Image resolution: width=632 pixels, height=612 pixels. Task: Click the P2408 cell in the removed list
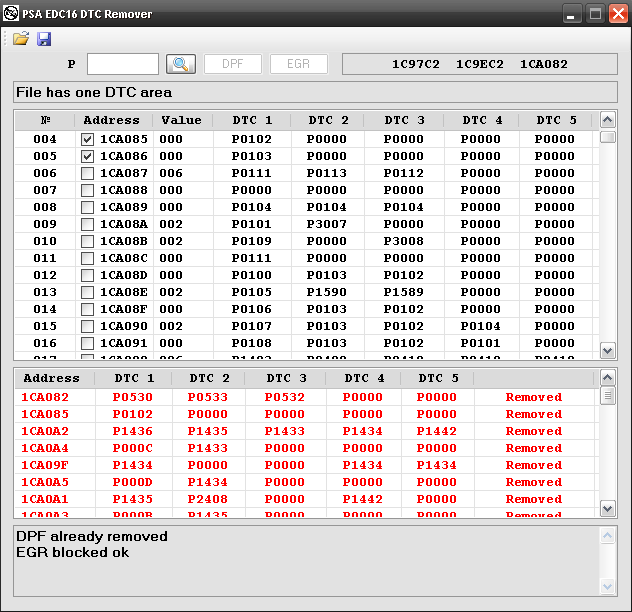click(x=208, y=499)
